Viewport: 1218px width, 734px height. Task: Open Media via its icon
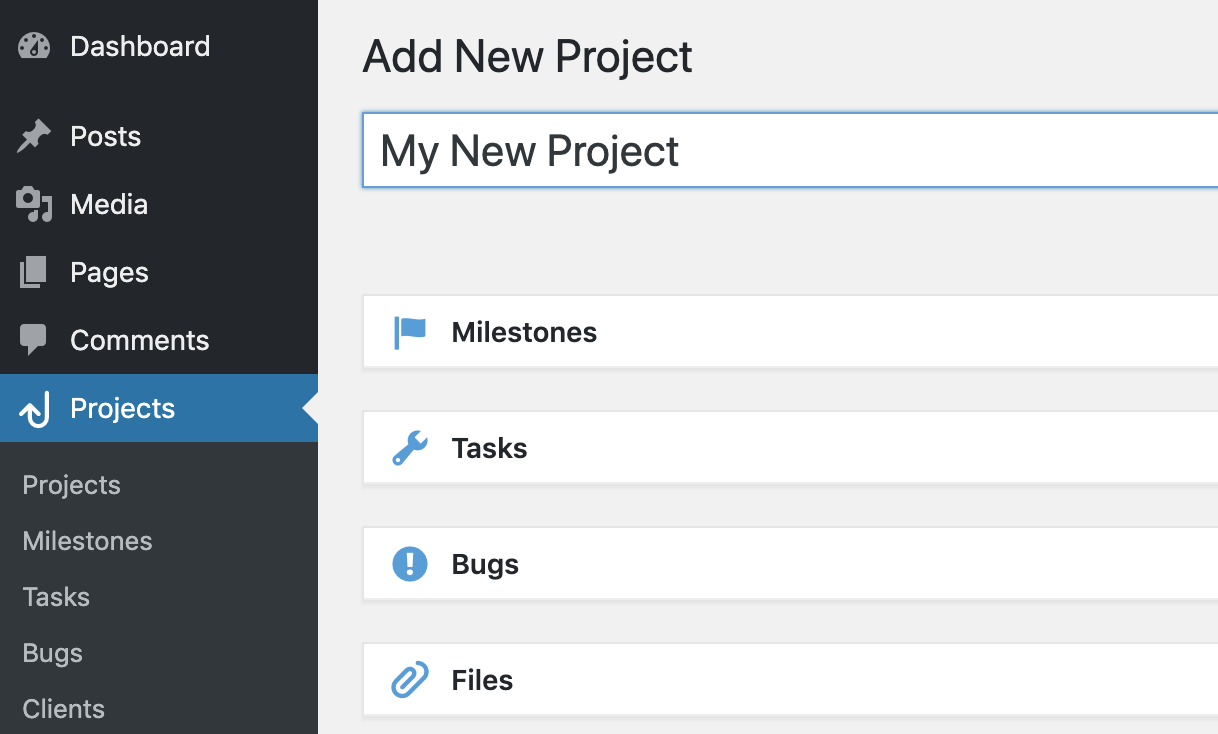tap(34, 204)
